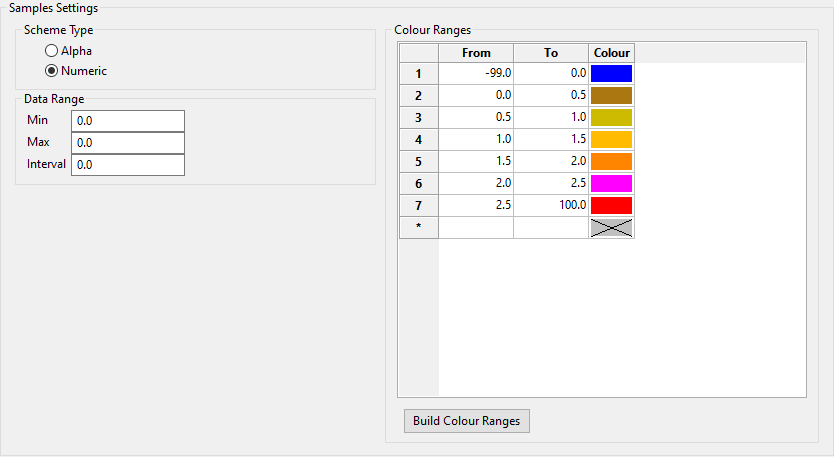Click the Max data range field

128,142
